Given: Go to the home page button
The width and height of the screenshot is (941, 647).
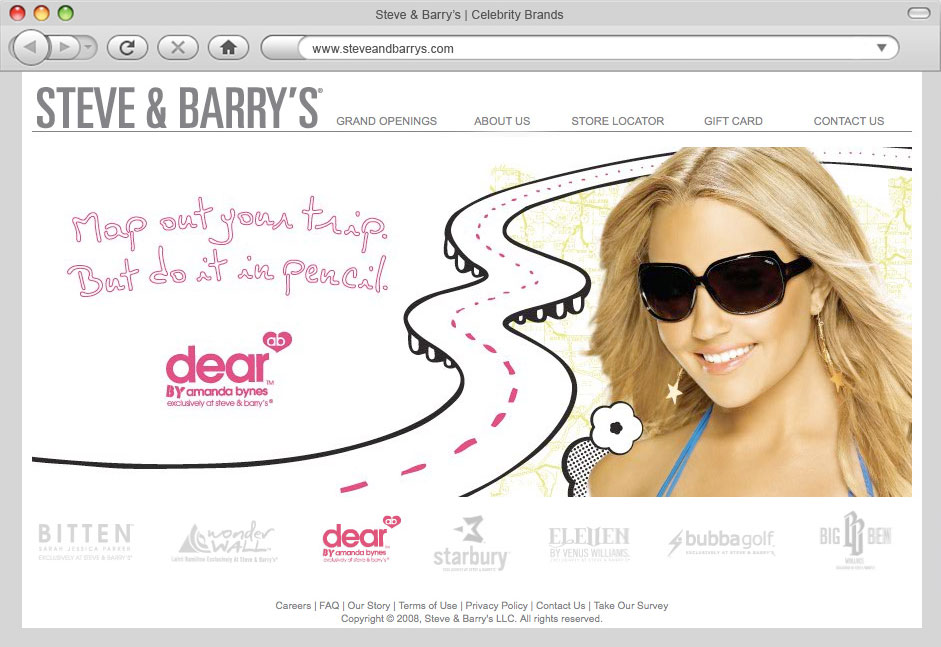Looking at the screenshot, I should (x=228, y=47).
